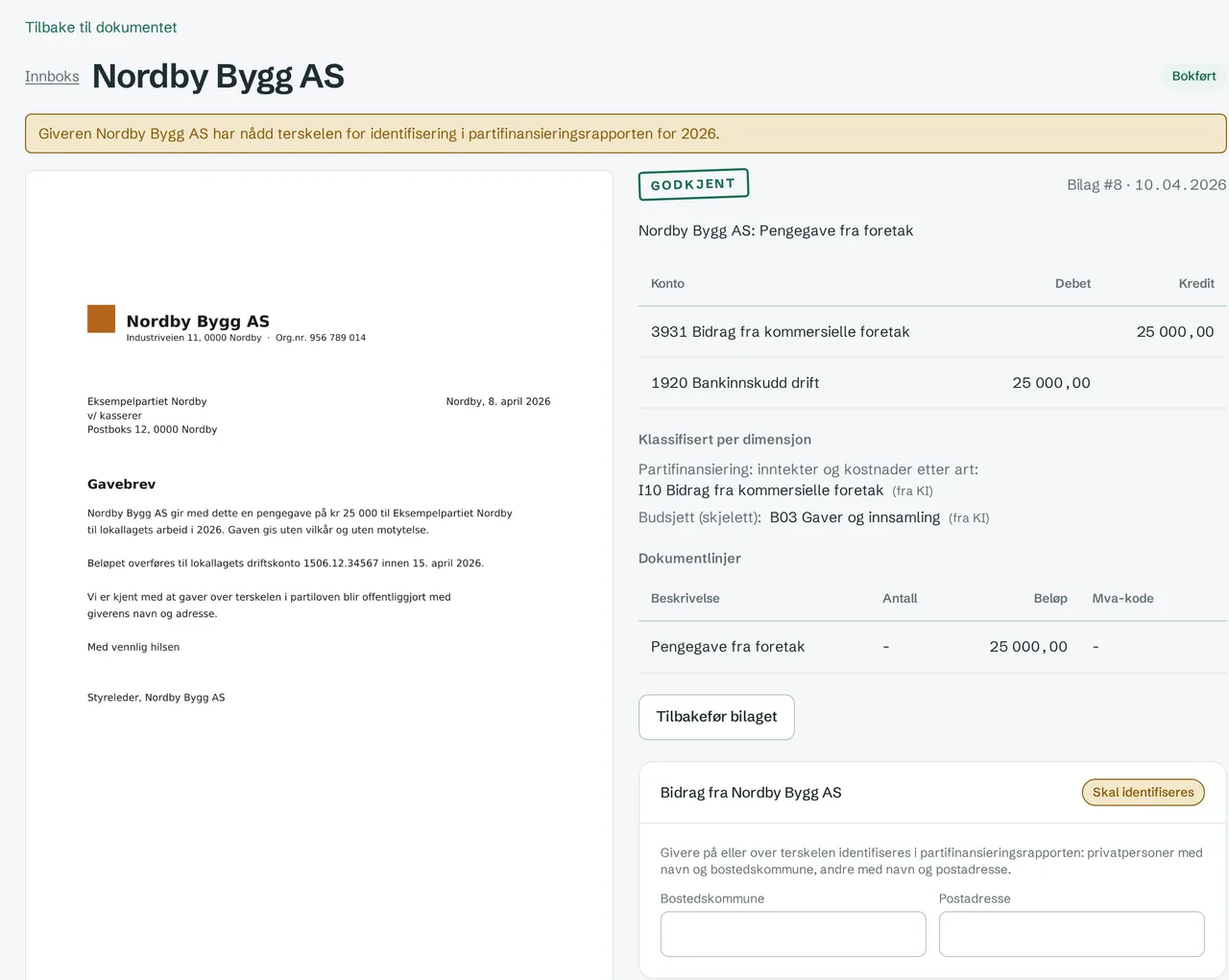1229x980 pixels.
Task: Open the Tilbake til dokumentet link
Action: coord(101,27)
